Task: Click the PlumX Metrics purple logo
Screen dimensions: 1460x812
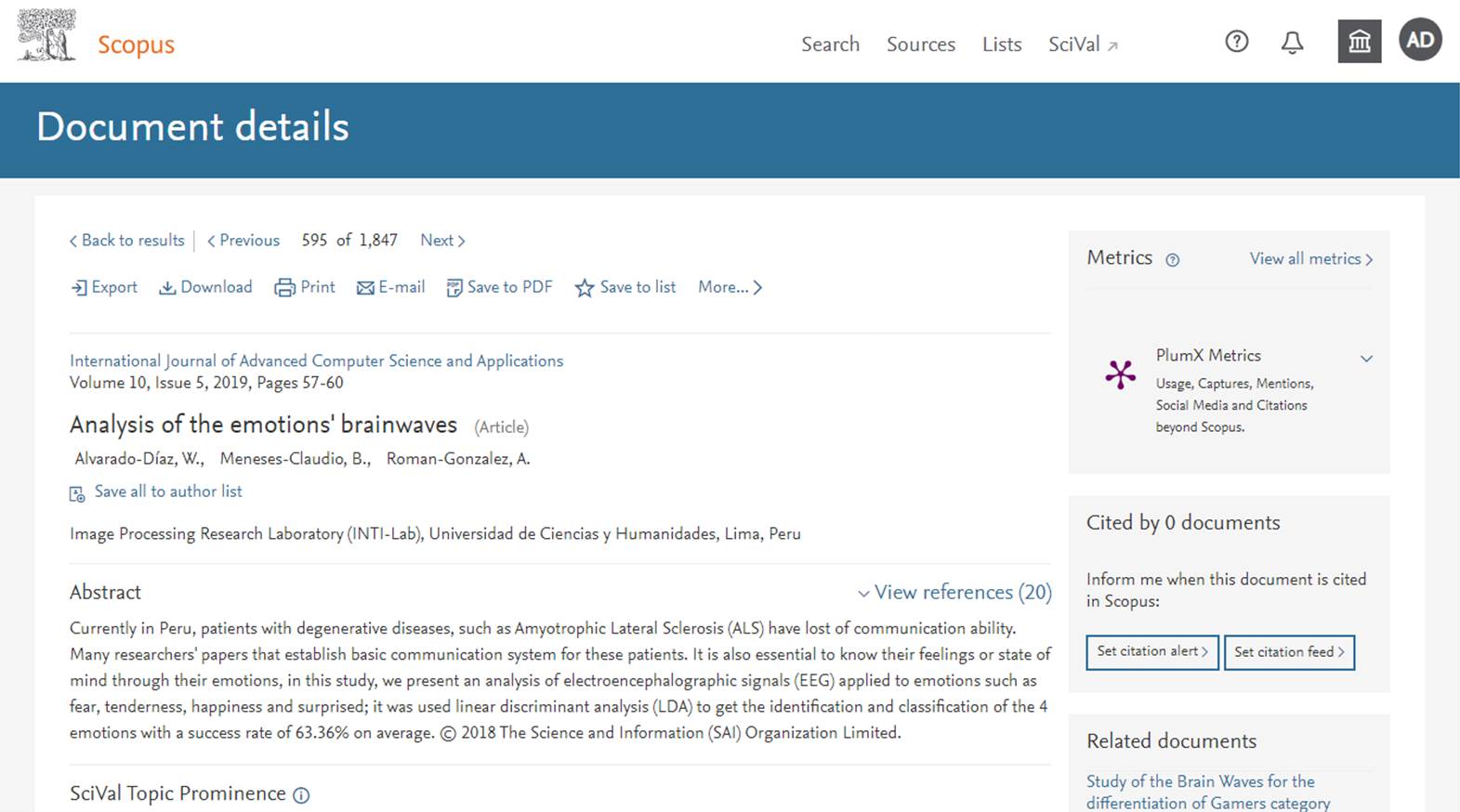Action: tap(1121, 374)
